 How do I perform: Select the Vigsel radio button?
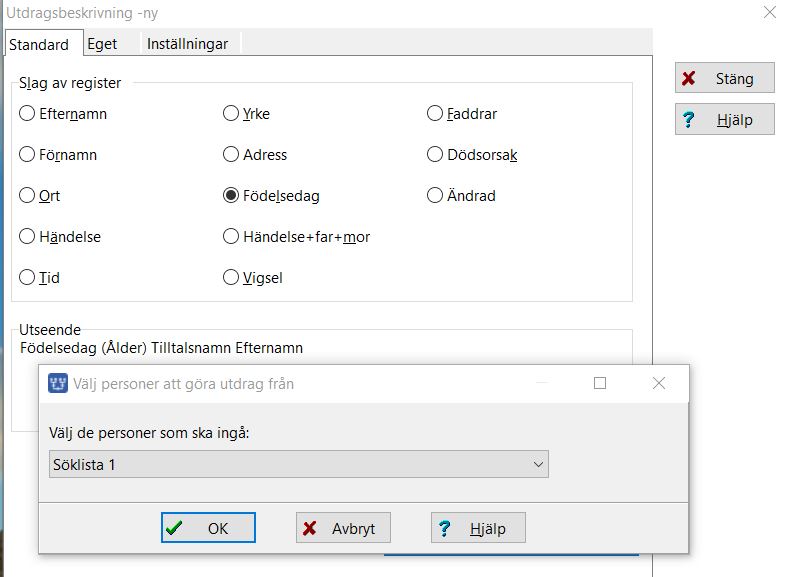click(231, 278)
